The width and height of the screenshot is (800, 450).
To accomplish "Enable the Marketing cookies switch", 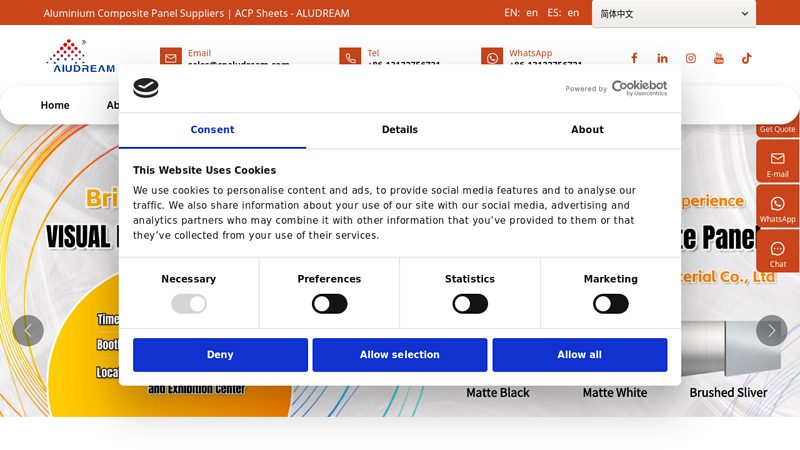I will click(x=611, y=304).
